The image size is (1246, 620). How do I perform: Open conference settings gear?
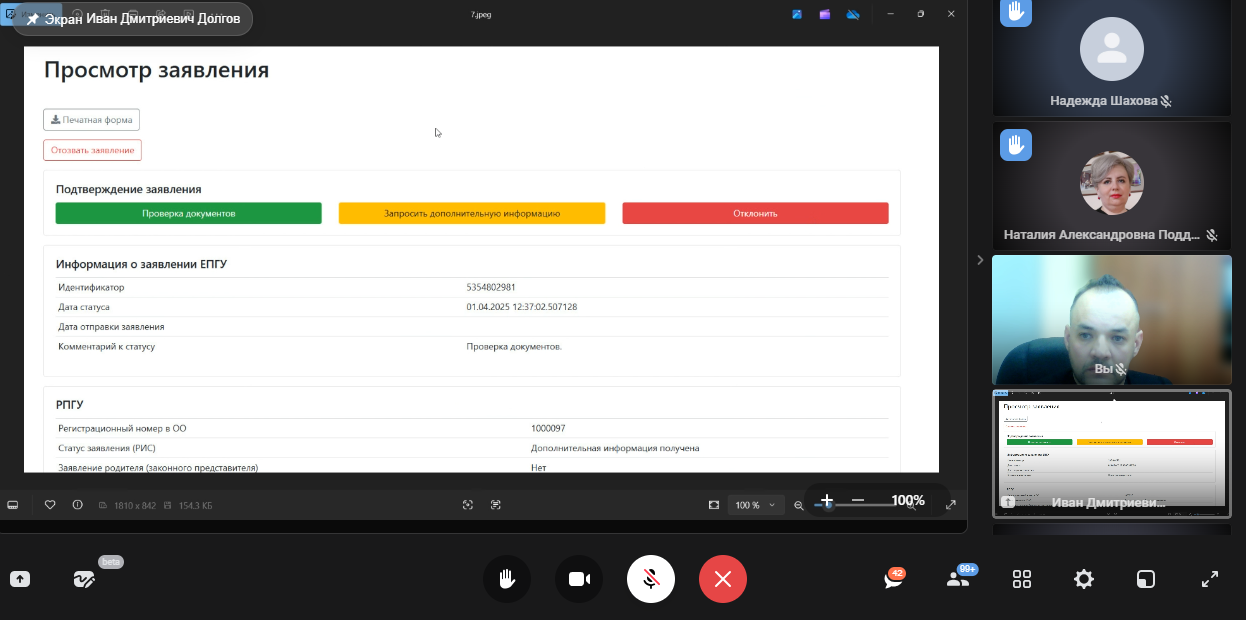pos(1084,579)
